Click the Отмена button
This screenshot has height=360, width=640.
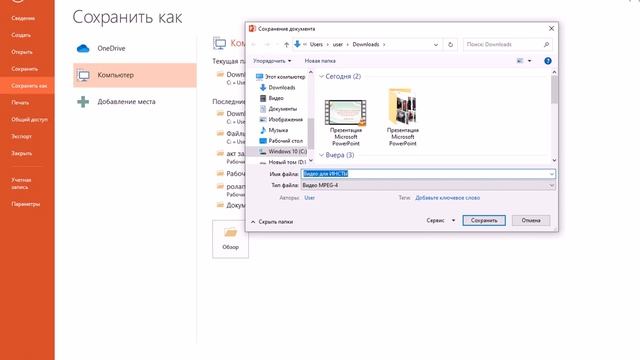tap(531, 220)
